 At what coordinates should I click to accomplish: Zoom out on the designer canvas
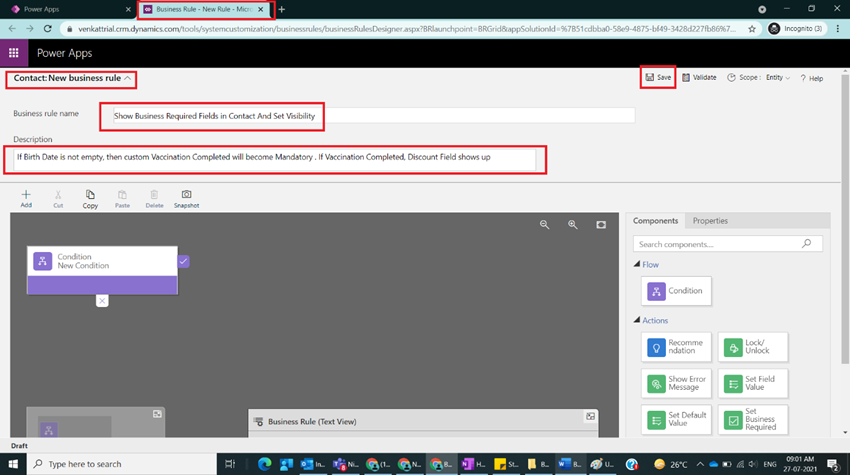pyautogui.click(x=544, y=224)
